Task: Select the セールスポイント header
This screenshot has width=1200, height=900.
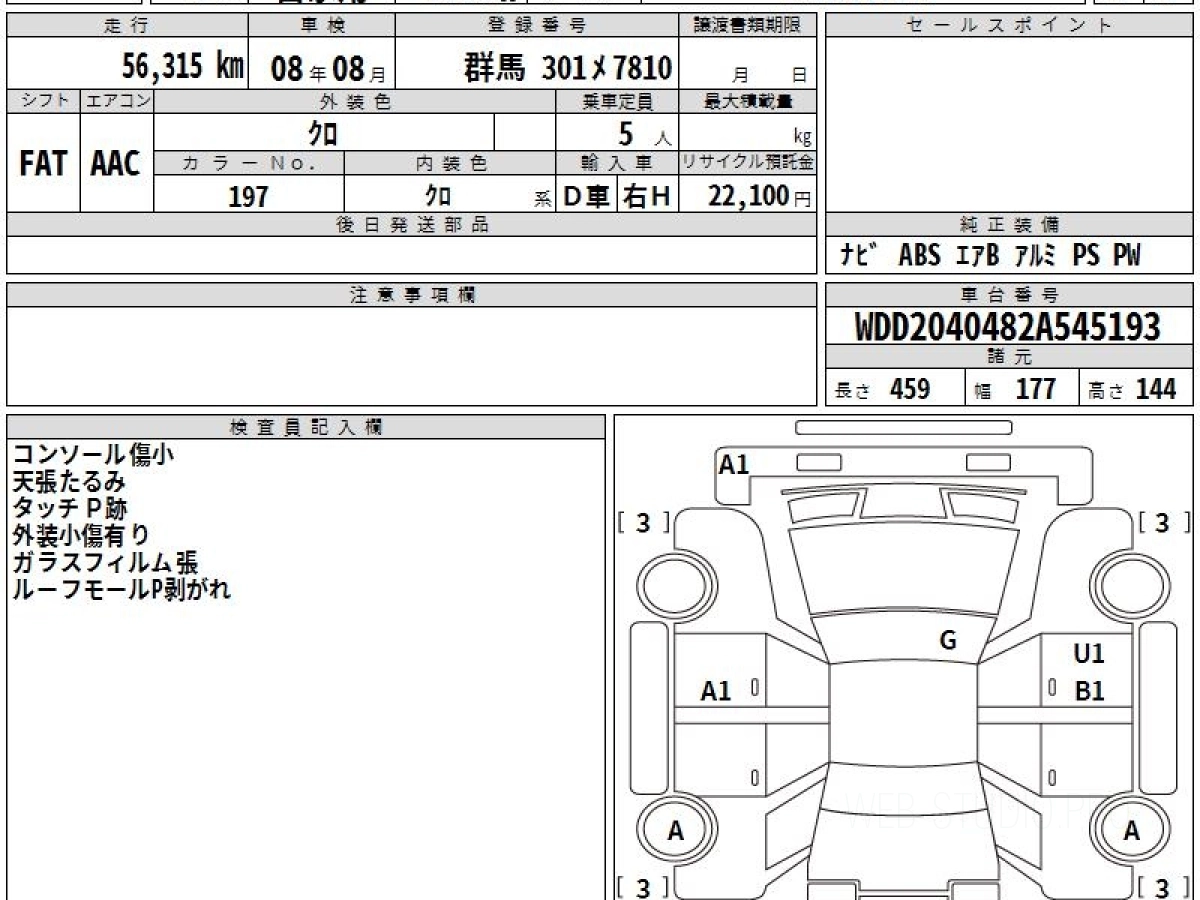Action: [1009, 26]
